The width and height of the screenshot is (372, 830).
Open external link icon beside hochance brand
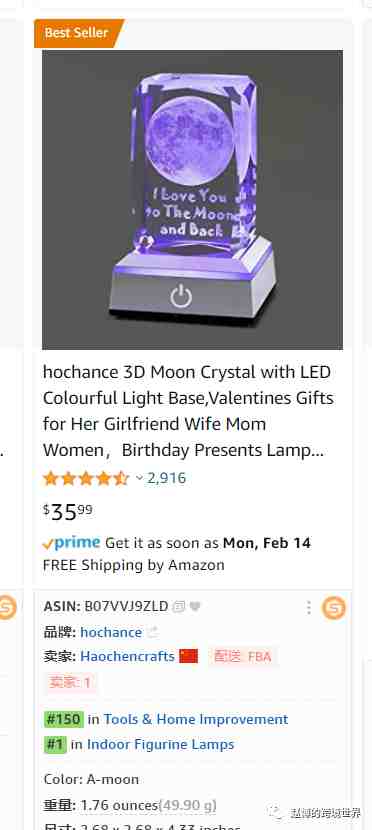coord(153,632)
